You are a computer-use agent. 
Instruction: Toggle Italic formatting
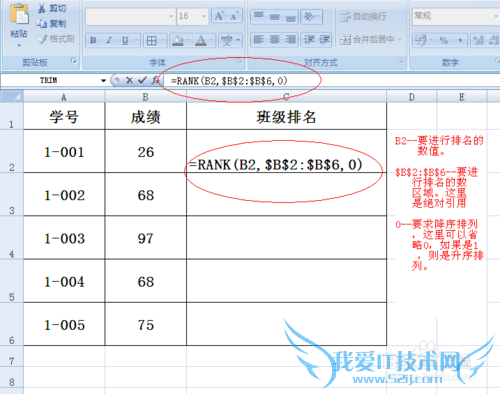[109, 40]
